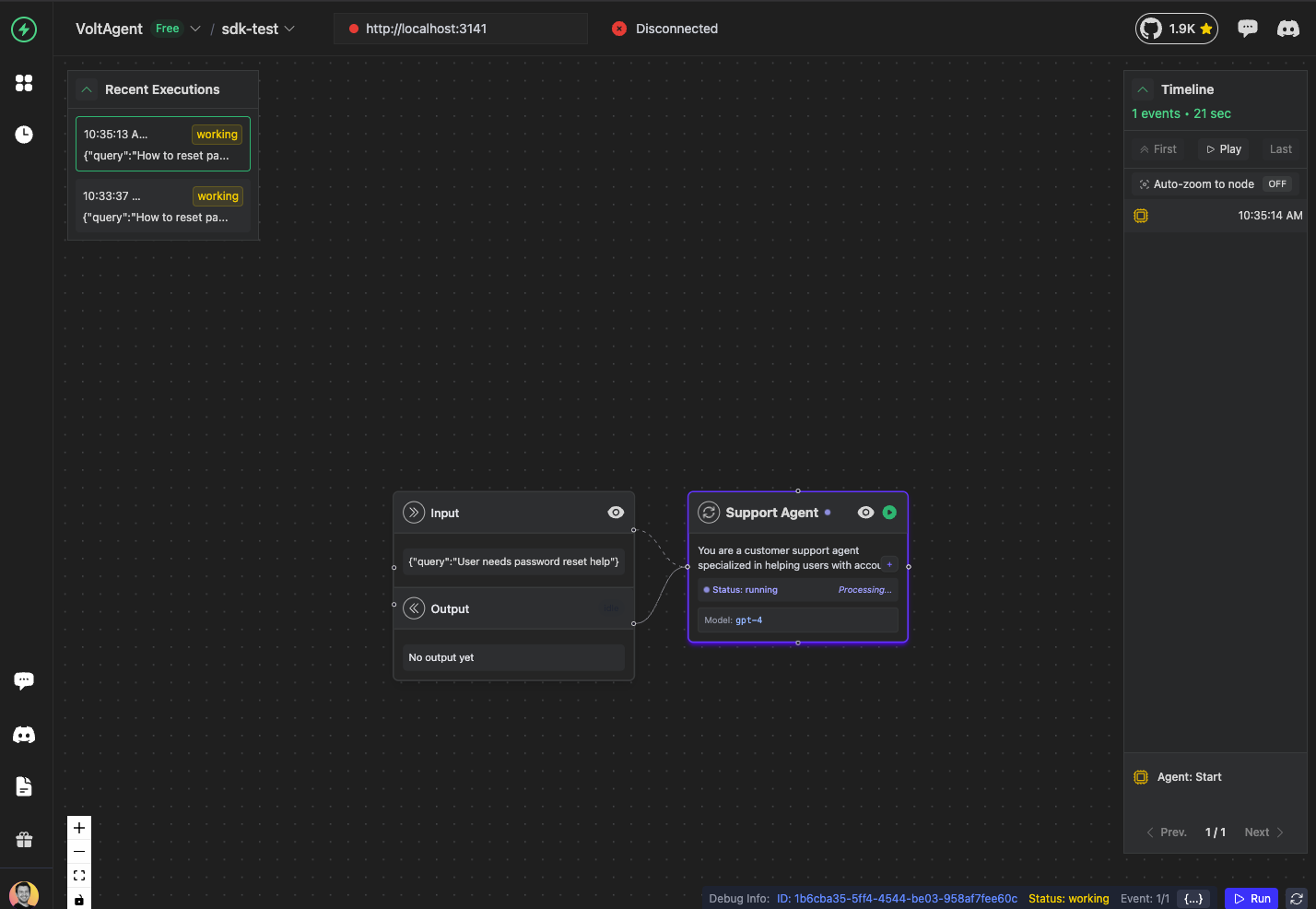Click '1 events • 21 sec' timeline summary
The height and width of the screenshot is (909, 1316).
click(1181, 113)
